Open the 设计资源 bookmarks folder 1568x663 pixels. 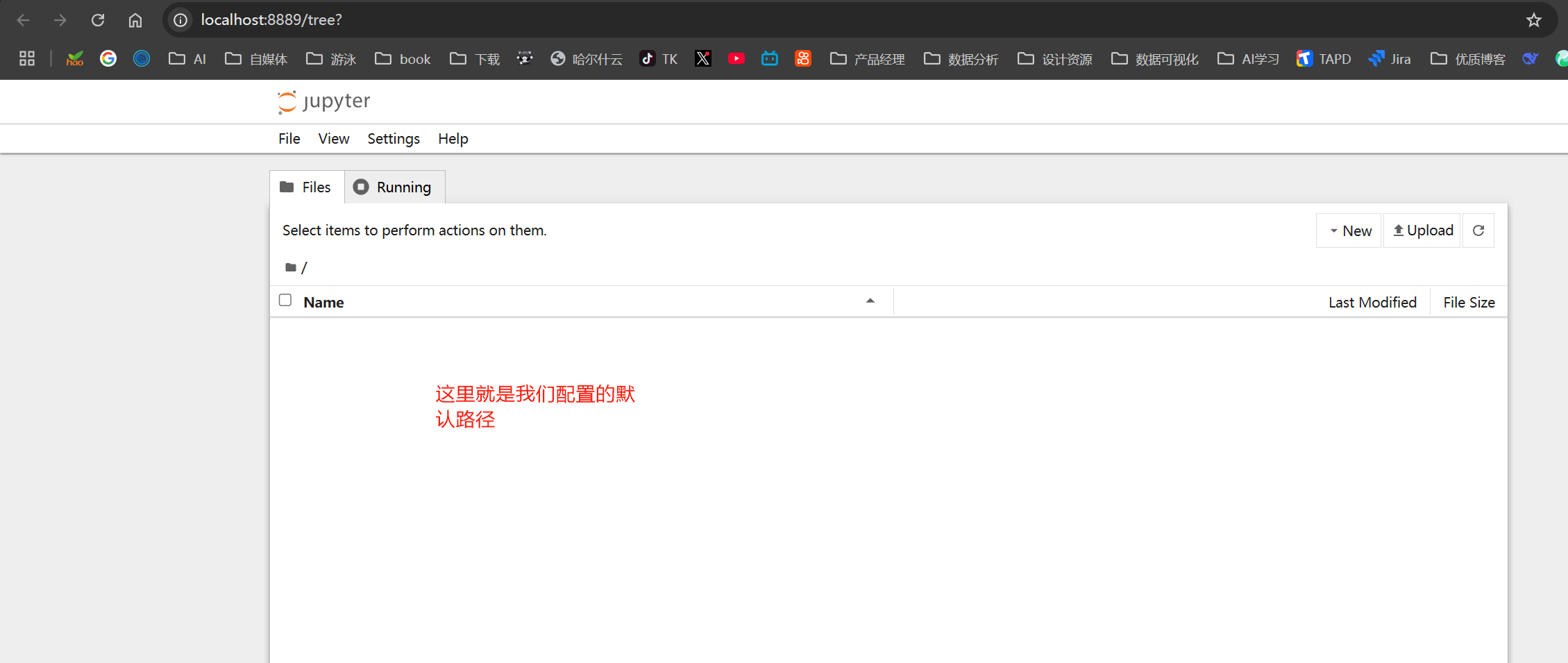[1055, 58]
